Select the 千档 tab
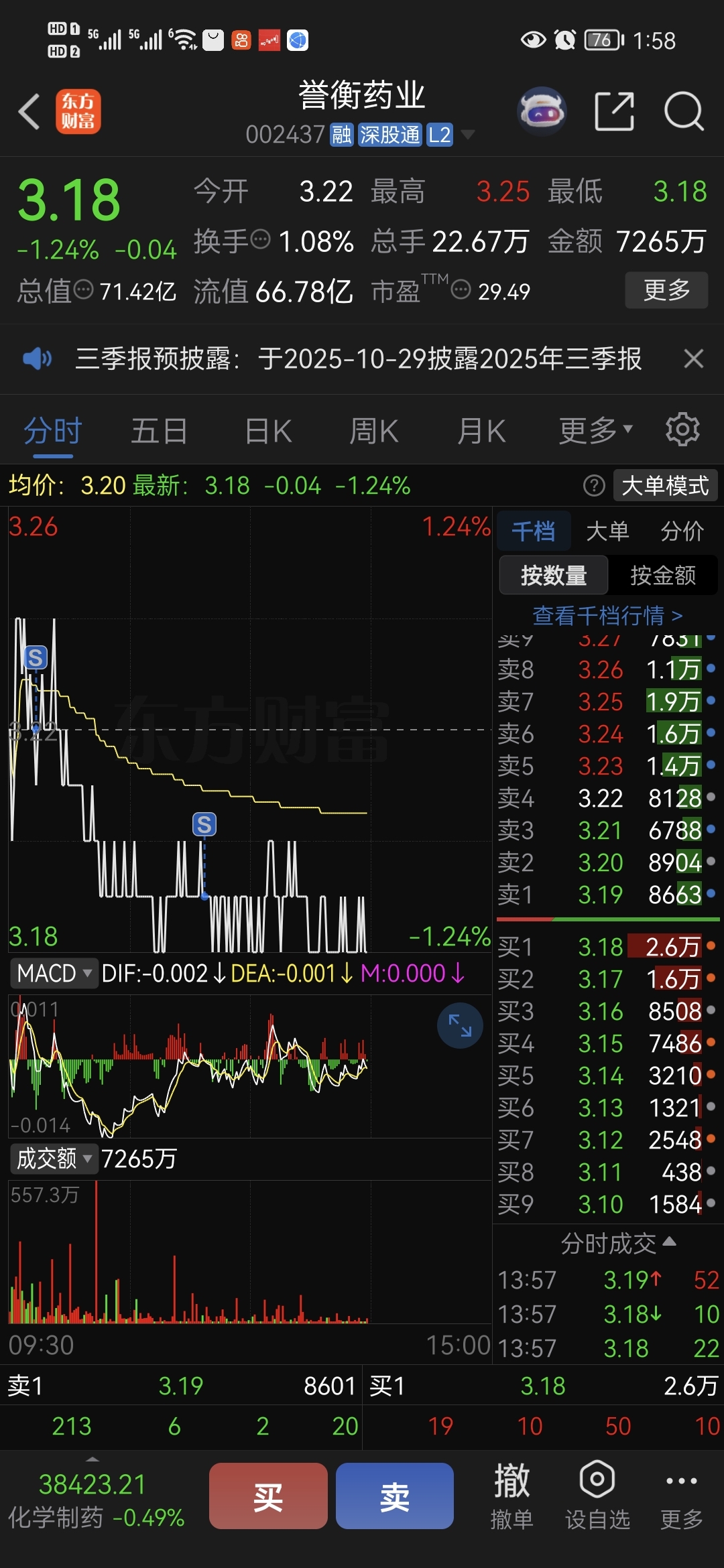 tap(534, 531)
